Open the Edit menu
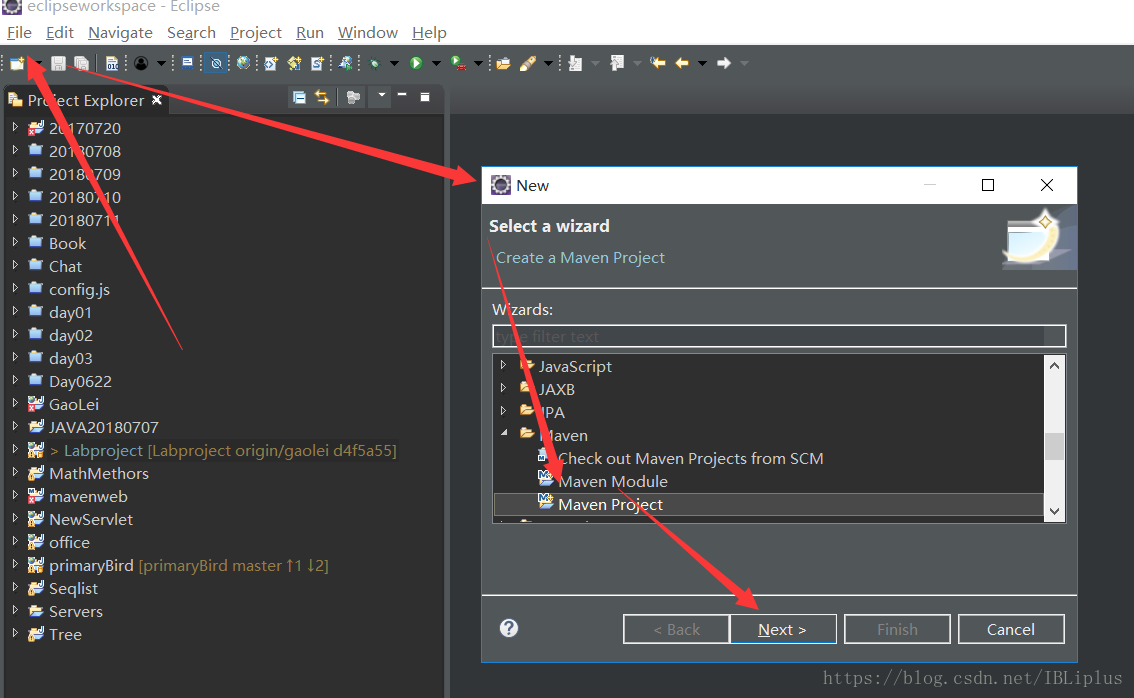Image resolution: width=1134 pixels, height=698 pixels. pos(60,33)
